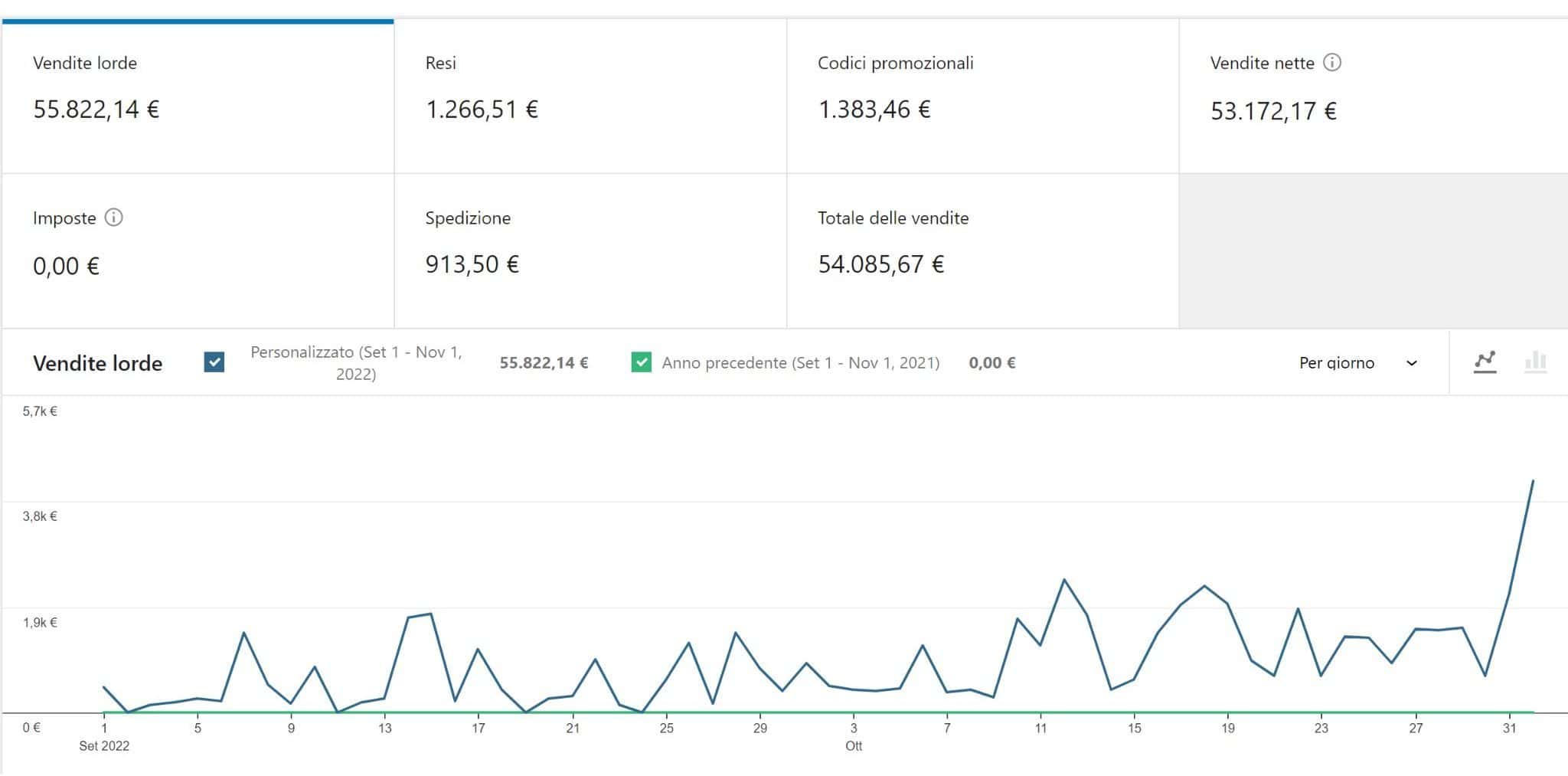Select the Codici promozionali metric card
This screenshot has width=1568, height=776.
click(x=982, y=97)
